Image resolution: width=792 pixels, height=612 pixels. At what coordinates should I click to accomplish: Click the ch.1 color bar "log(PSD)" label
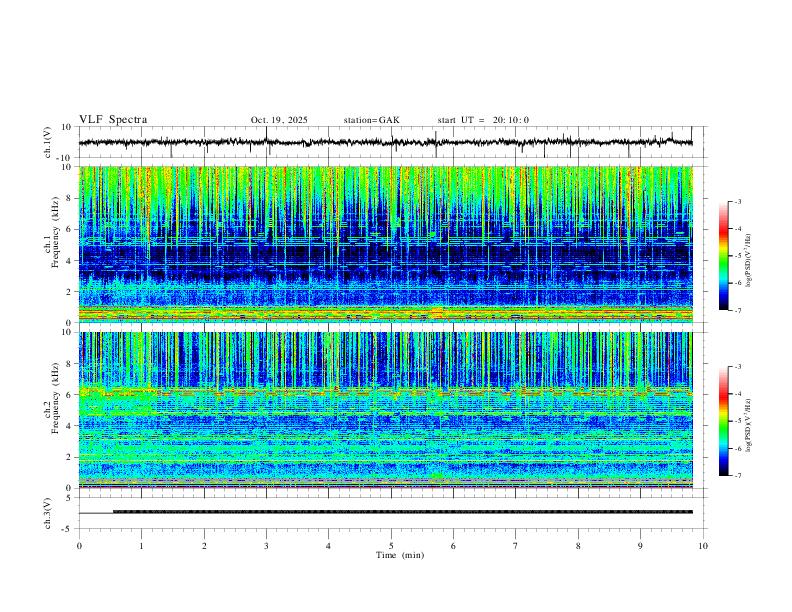coord(749,261)
